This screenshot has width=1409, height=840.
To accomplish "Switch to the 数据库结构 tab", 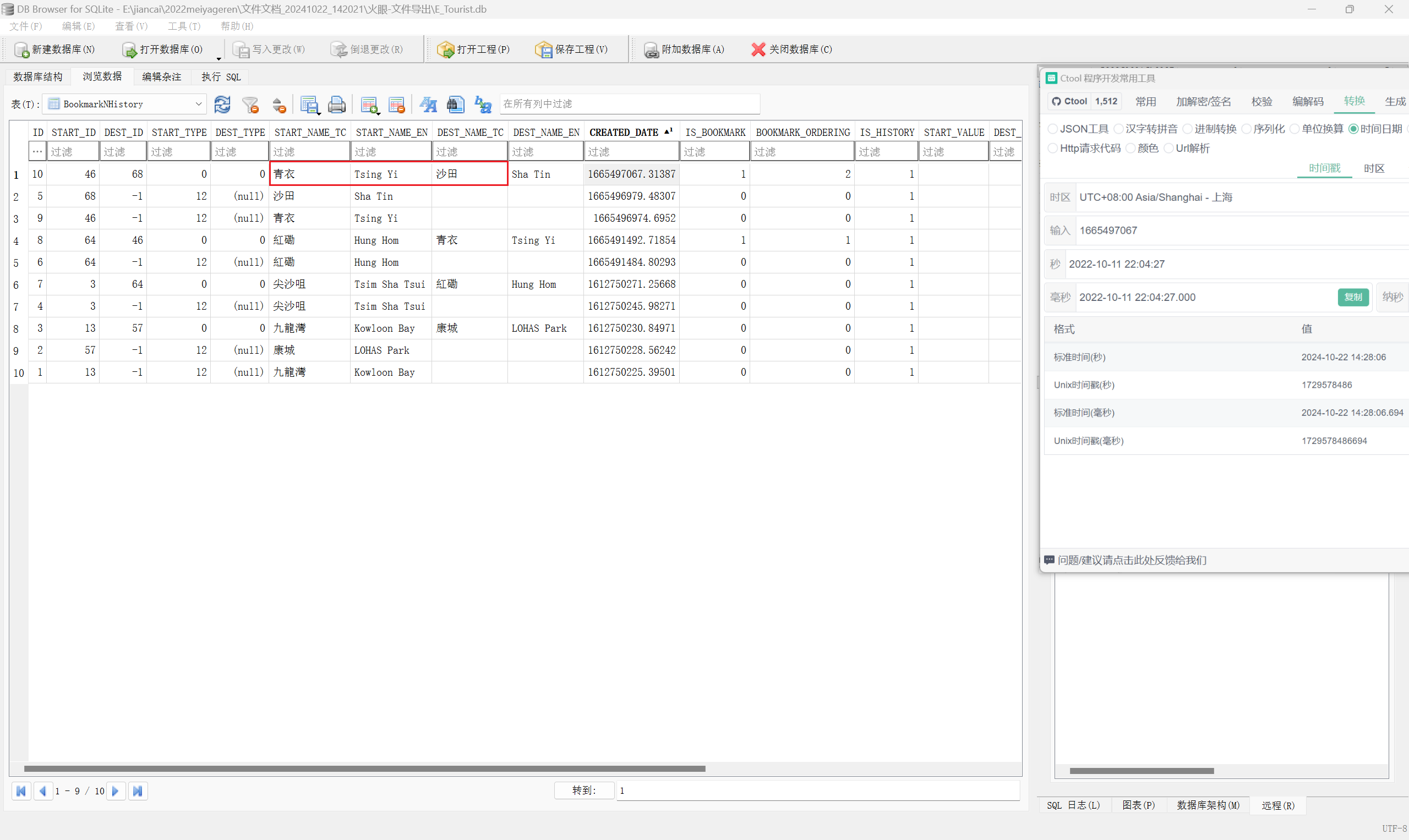I will (38, 76).
